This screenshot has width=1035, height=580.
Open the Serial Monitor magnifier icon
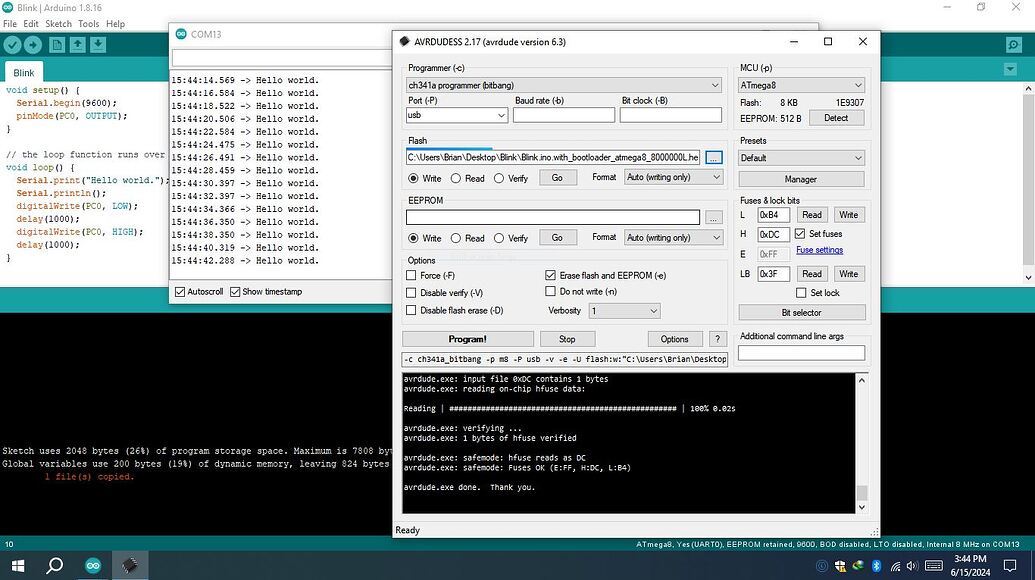point(1016,44)
